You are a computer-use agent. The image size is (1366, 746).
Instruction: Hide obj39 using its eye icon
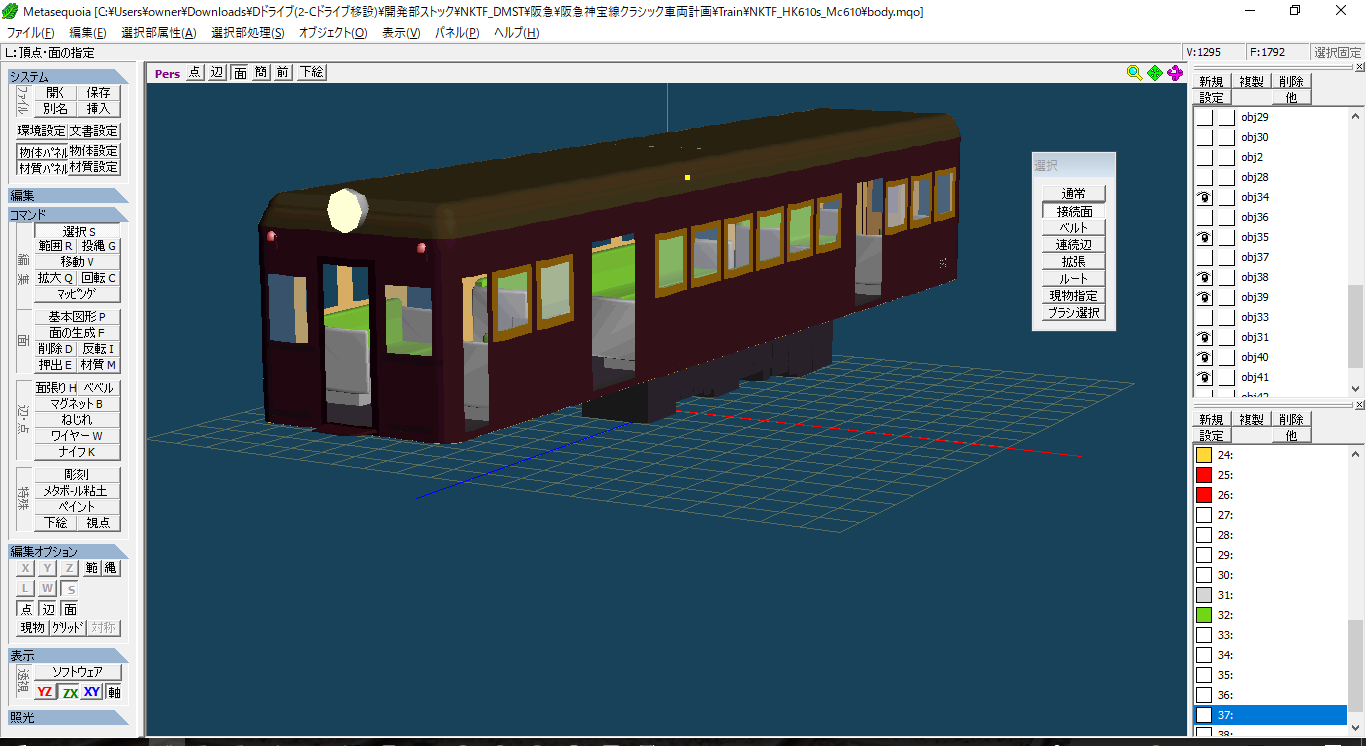(1205, 297)
